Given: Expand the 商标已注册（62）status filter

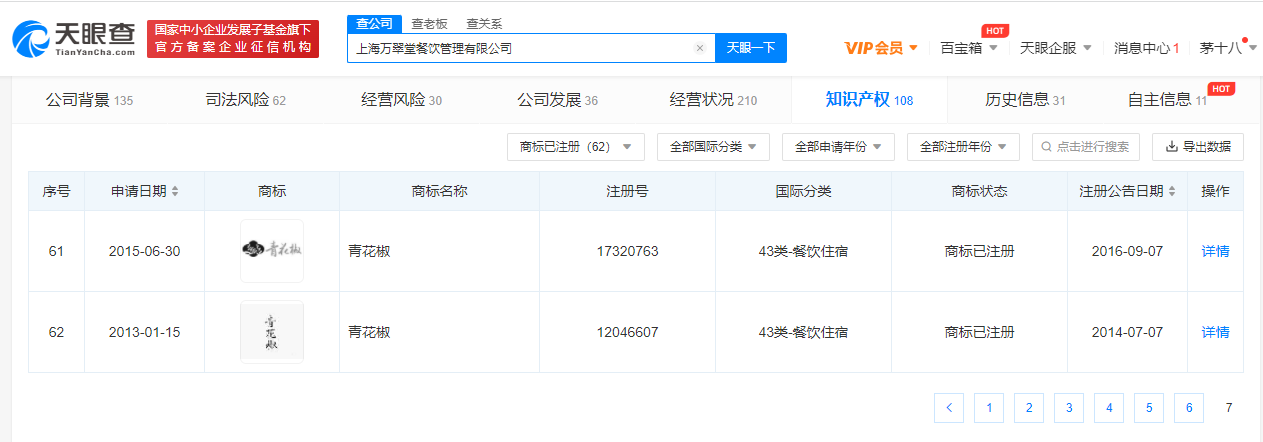Looking at the screenshot, I should (x=576, y=147).
